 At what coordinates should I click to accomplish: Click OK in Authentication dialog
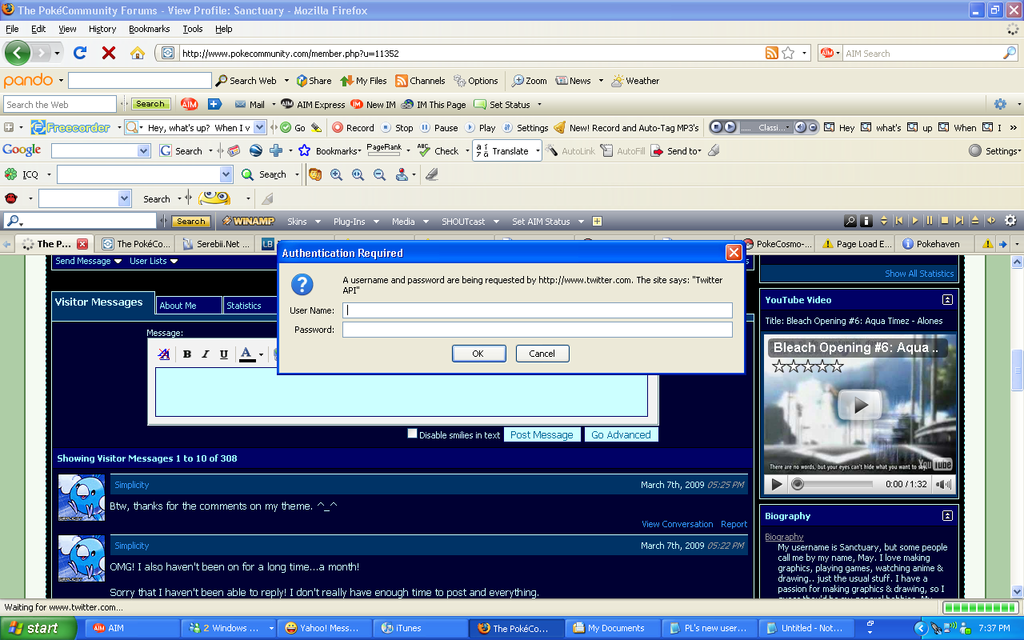pyautogui.click(x=478, y=353)
